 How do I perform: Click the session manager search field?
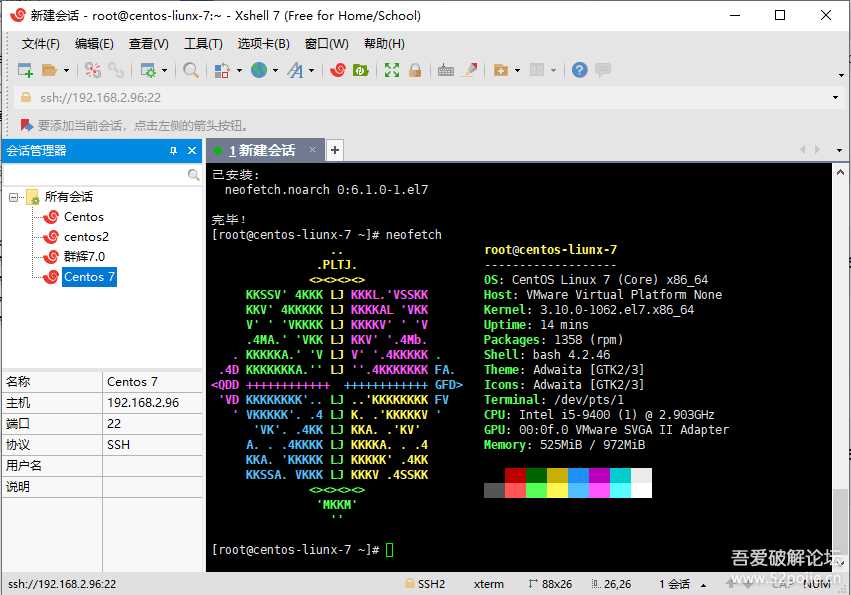(x=94, y=175)
